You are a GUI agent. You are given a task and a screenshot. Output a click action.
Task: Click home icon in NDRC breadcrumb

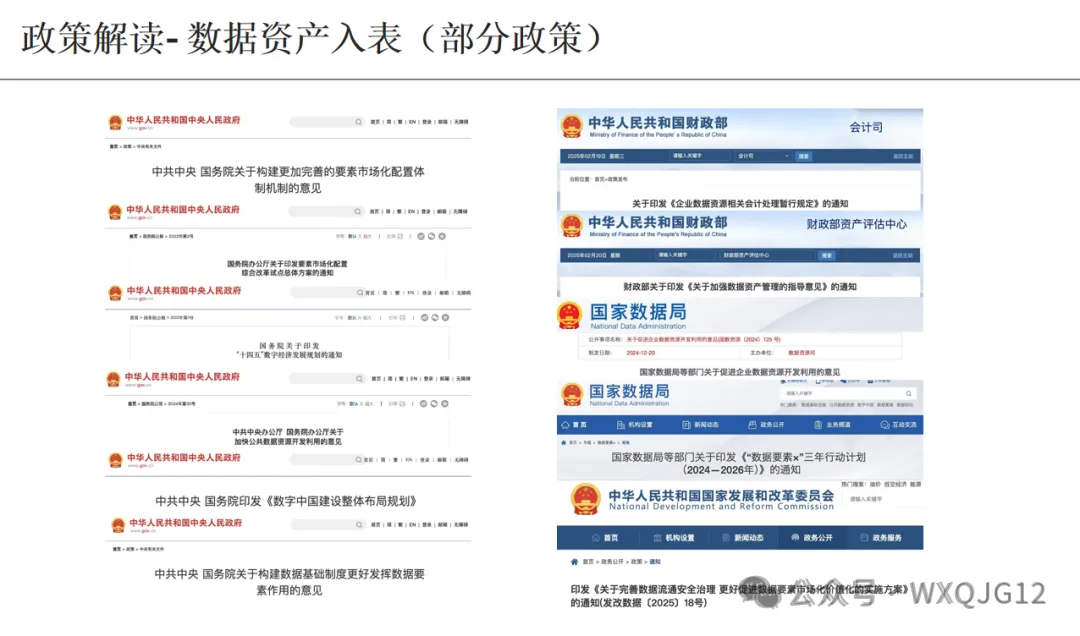574,562
